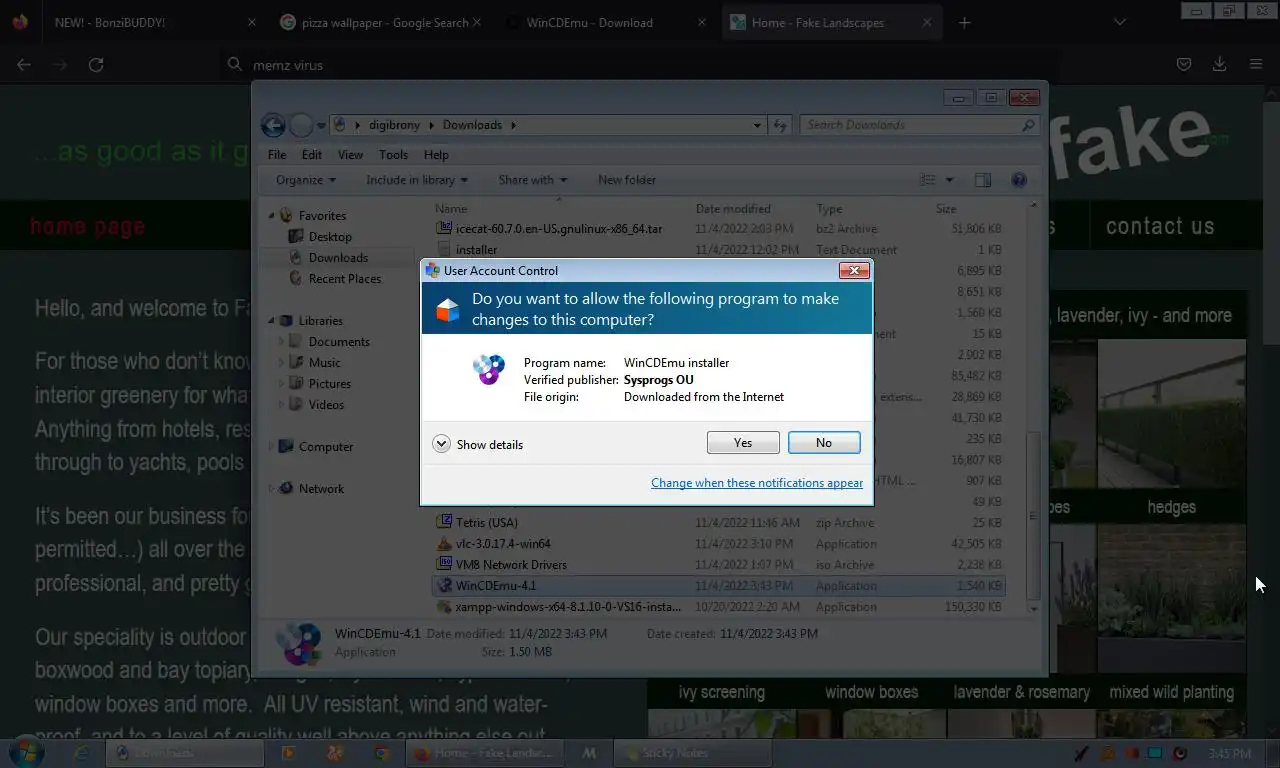The width and height of the screenshot is (1280, 768).
Task: Click the WinCDEmu installer disc icon in UAC dialog
Action: coord(489,369)
